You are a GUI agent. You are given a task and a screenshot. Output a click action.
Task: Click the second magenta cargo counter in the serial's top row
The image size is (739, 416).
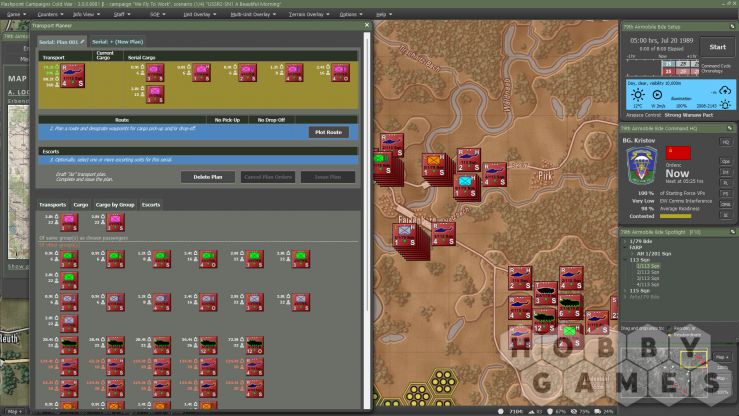[x=201, y=73]
